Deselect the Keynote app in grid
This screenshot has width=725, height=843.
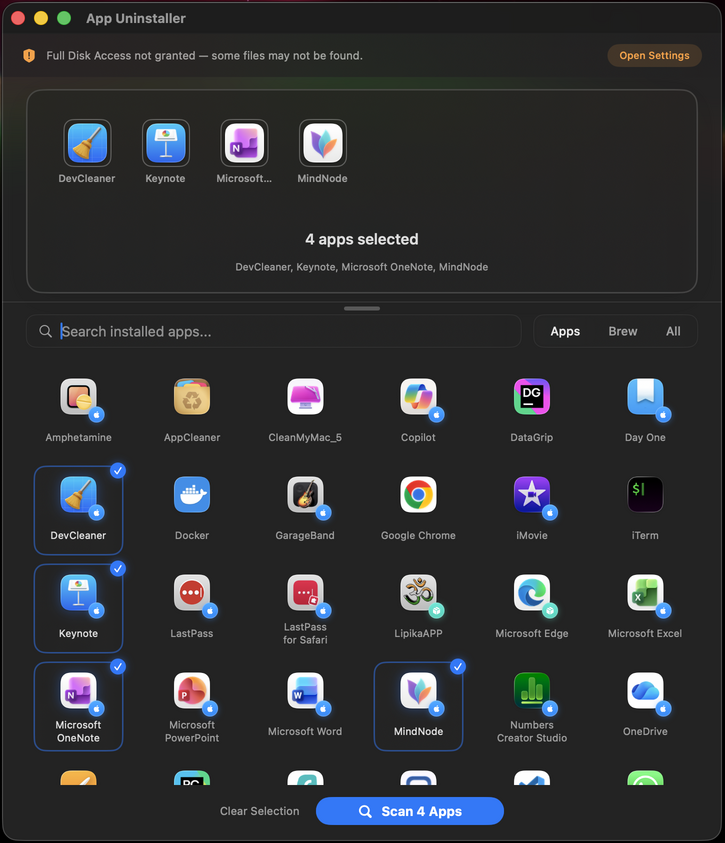click(x=78, y=608)
